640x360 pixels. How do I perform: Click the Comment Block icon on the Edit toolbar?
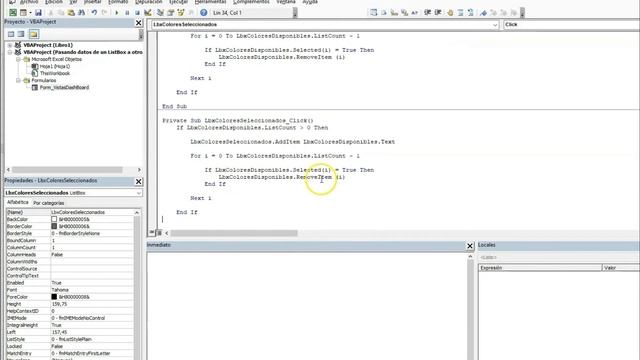pos(460,13)
